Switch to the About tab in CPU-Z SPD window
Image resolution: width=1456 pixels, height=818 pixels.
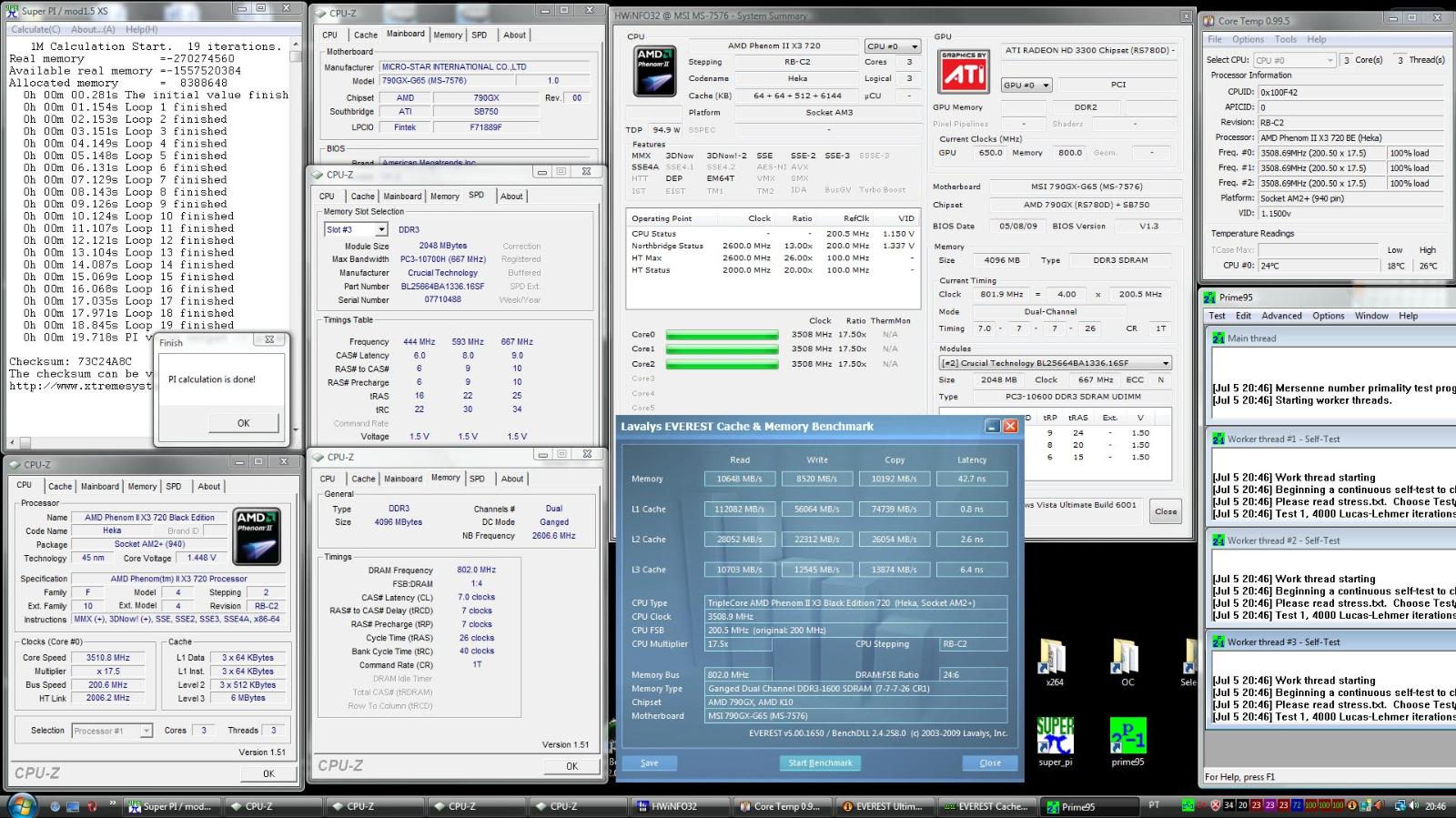pyautogui.click(x=511, y=196)
